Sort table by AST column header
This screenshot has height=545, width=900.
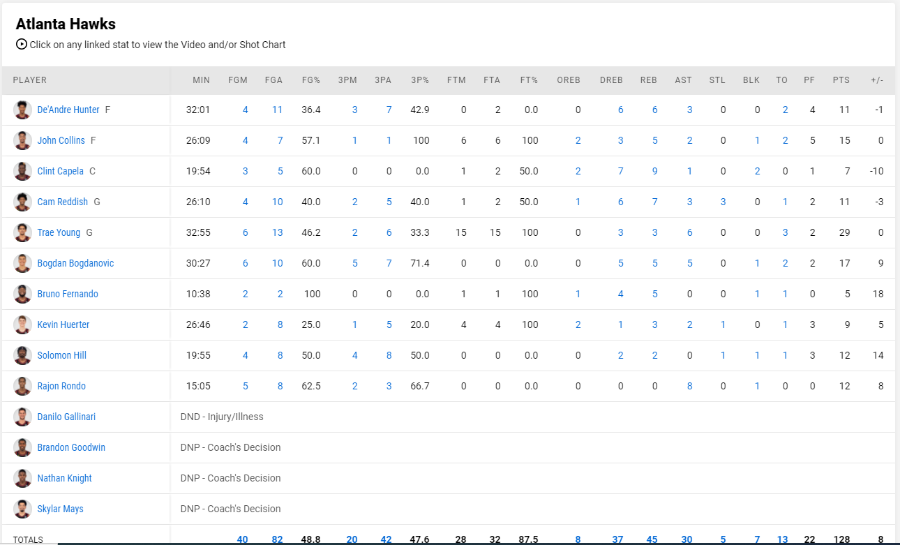click(x=683, y=80)
